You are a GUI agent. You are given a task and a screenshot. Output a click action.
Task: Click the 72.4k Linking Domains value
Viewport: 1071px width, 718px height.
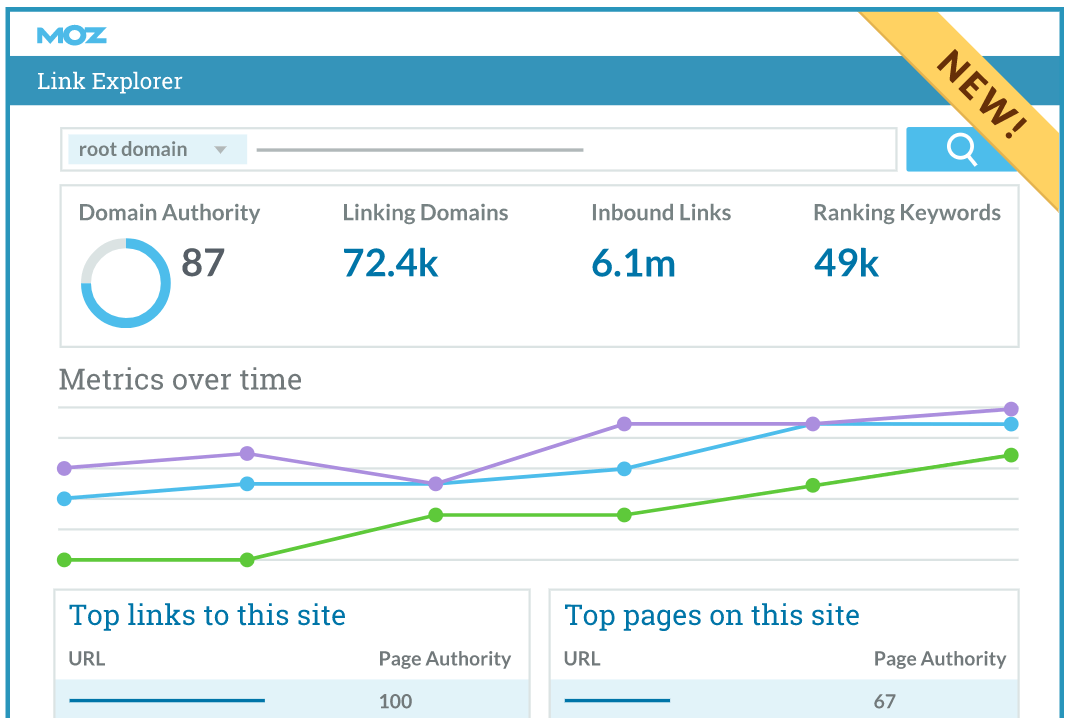pos(390,263)
